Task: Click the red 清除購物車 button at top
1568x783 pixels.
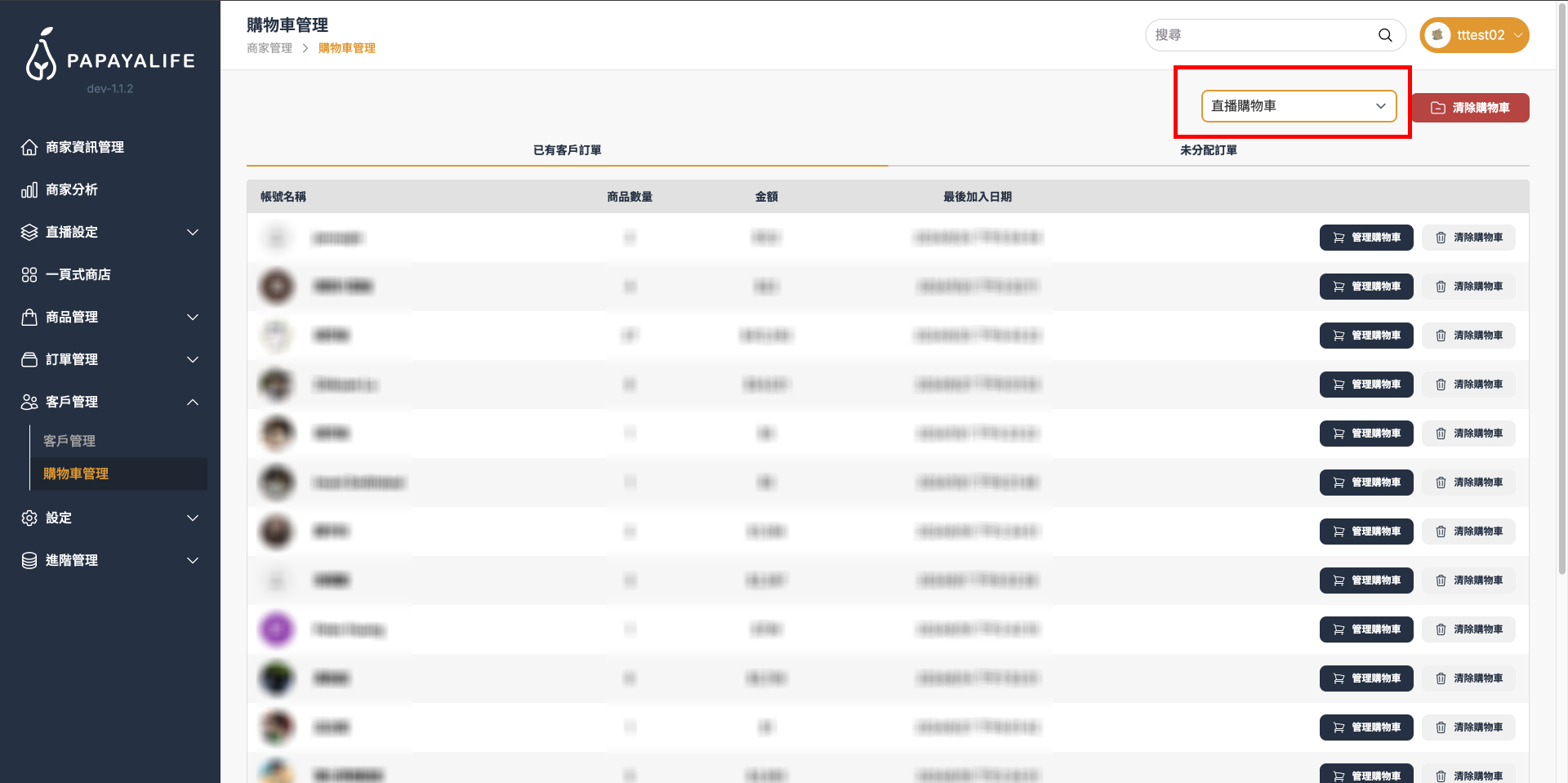Action: pos(1470,108)
